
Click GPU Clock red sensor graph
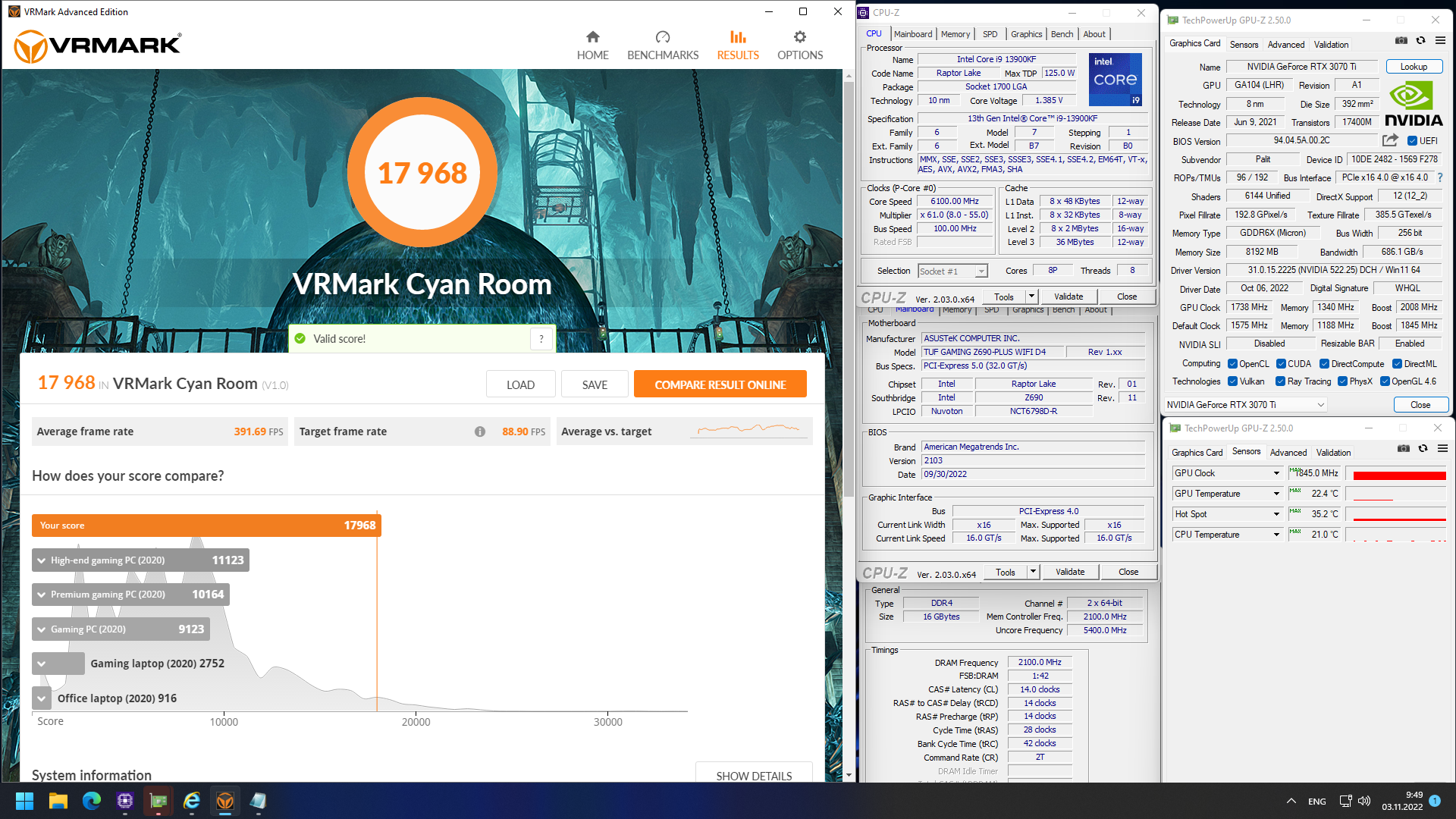[x=1399, y=474]
